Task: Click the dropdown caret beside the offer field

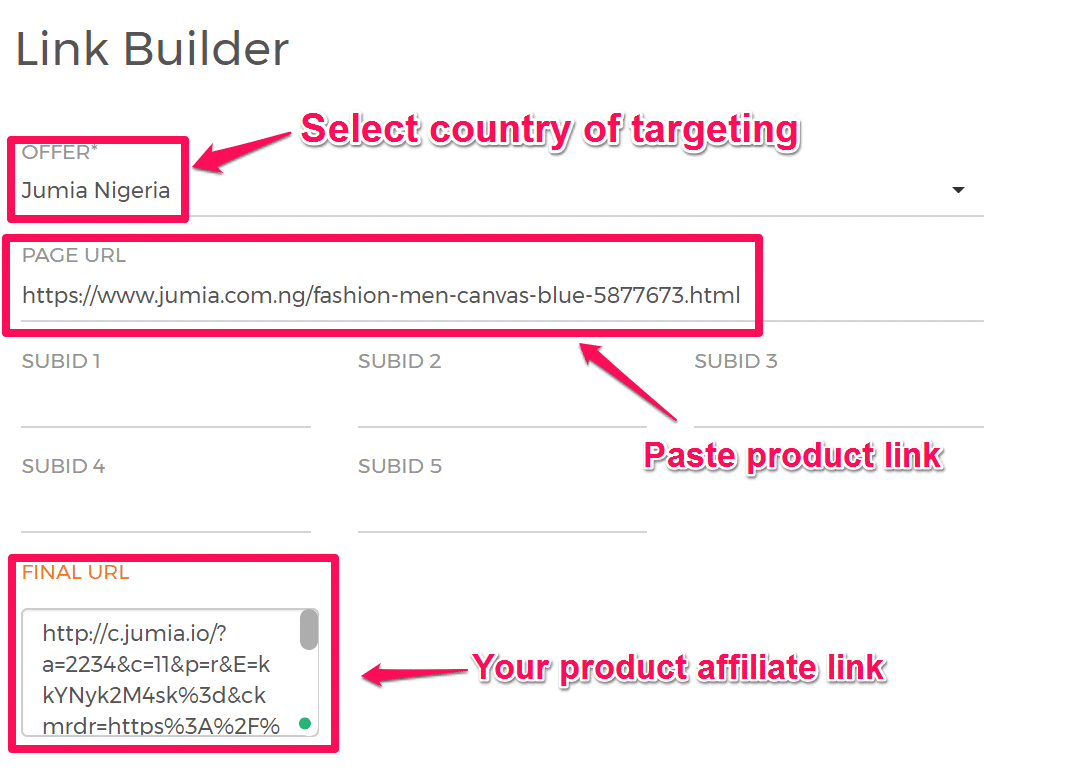Action: (x=958, y=189)
